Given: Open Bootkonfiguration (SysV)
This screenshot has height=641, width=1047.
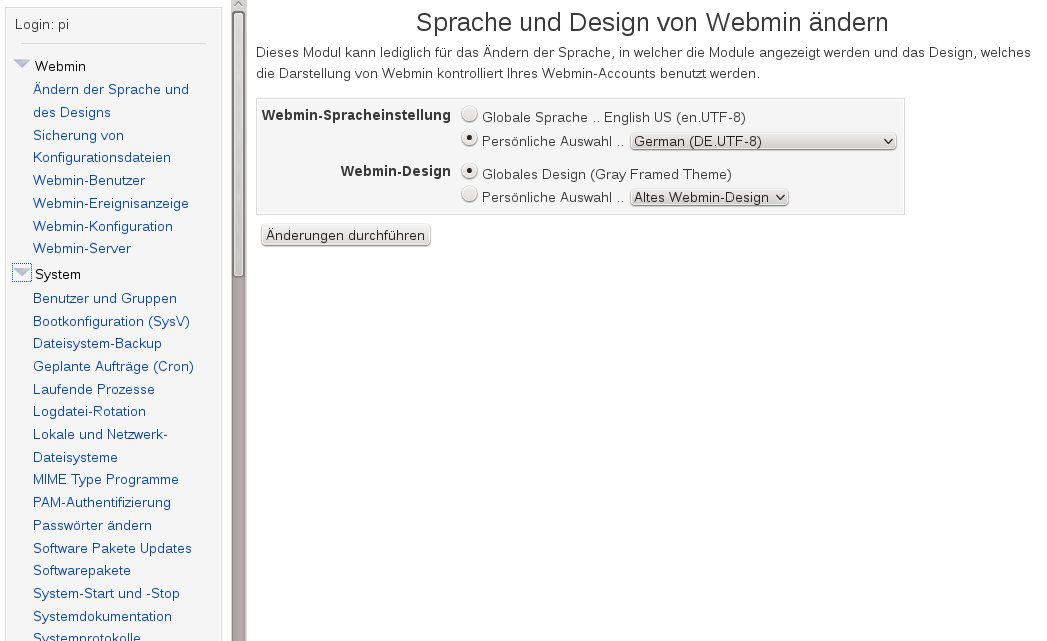Looking at the screenshot, I should pos(112,321).
